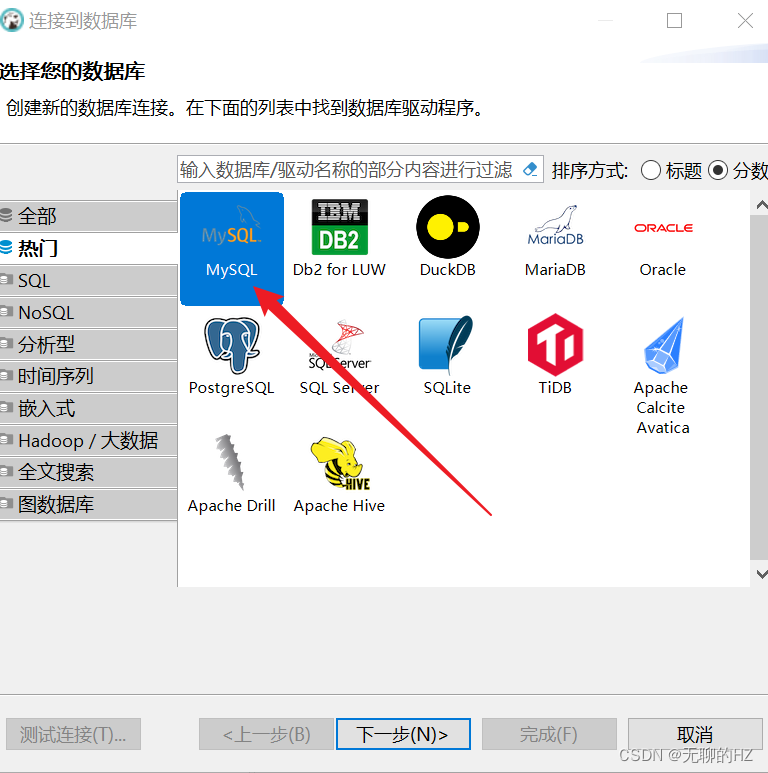Select the MySQL database driver
This screenshot has width=768, height=773.
pyautogui.click(x=232, y=249)
